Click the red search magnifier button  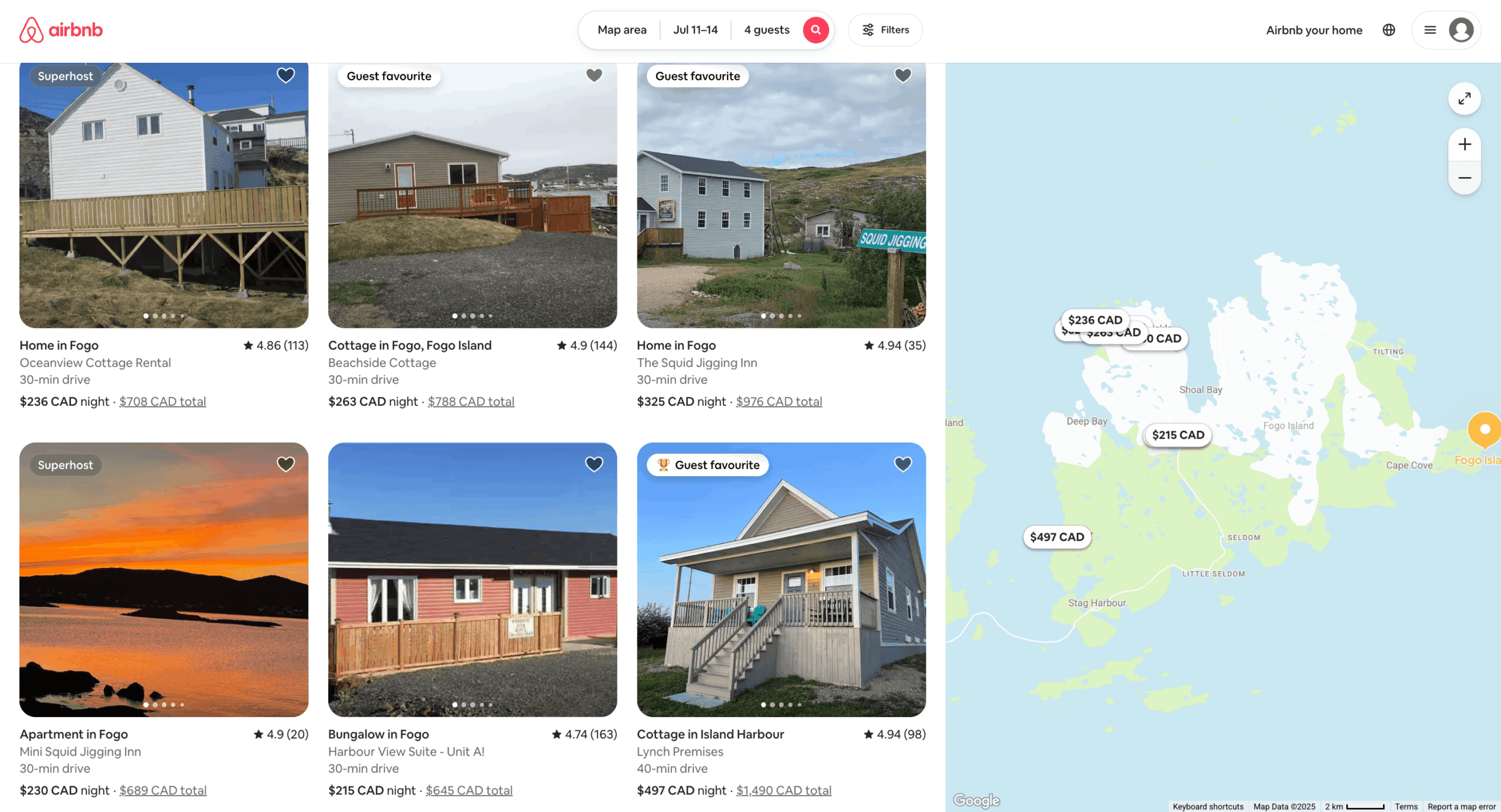pos(816,30)
